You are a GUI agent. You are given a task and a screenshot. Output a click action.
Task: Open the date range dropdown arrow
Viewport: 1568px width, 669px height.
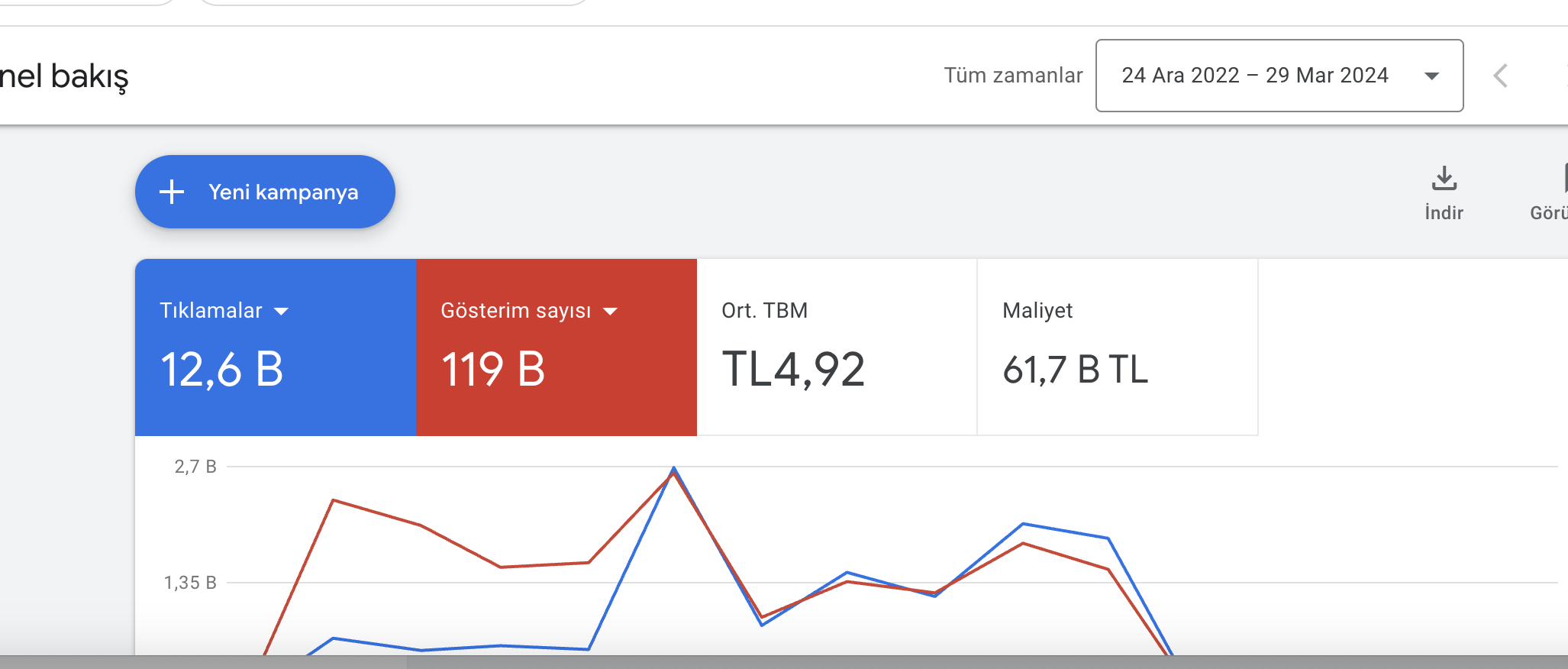click(x=1432, y=76)
